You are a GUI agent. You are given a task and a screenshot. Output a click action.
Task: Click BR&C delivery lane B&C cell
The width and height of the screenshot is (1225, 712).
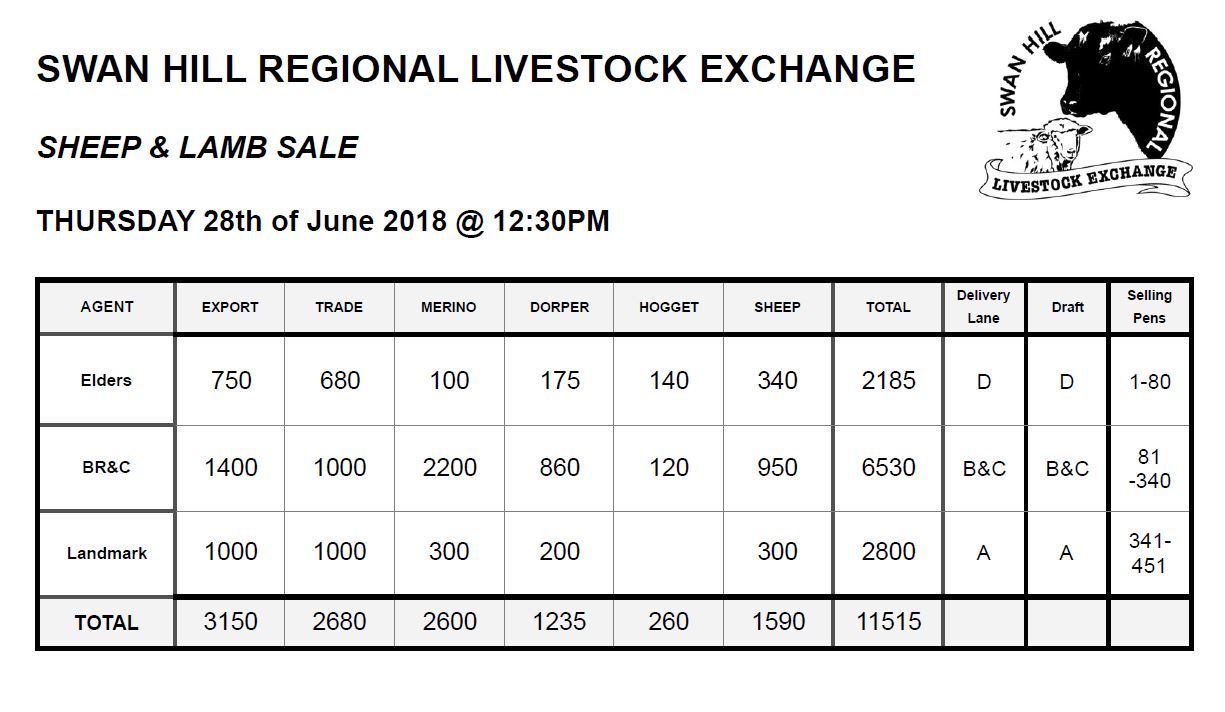pyautogui.click(x=984, y=467)
